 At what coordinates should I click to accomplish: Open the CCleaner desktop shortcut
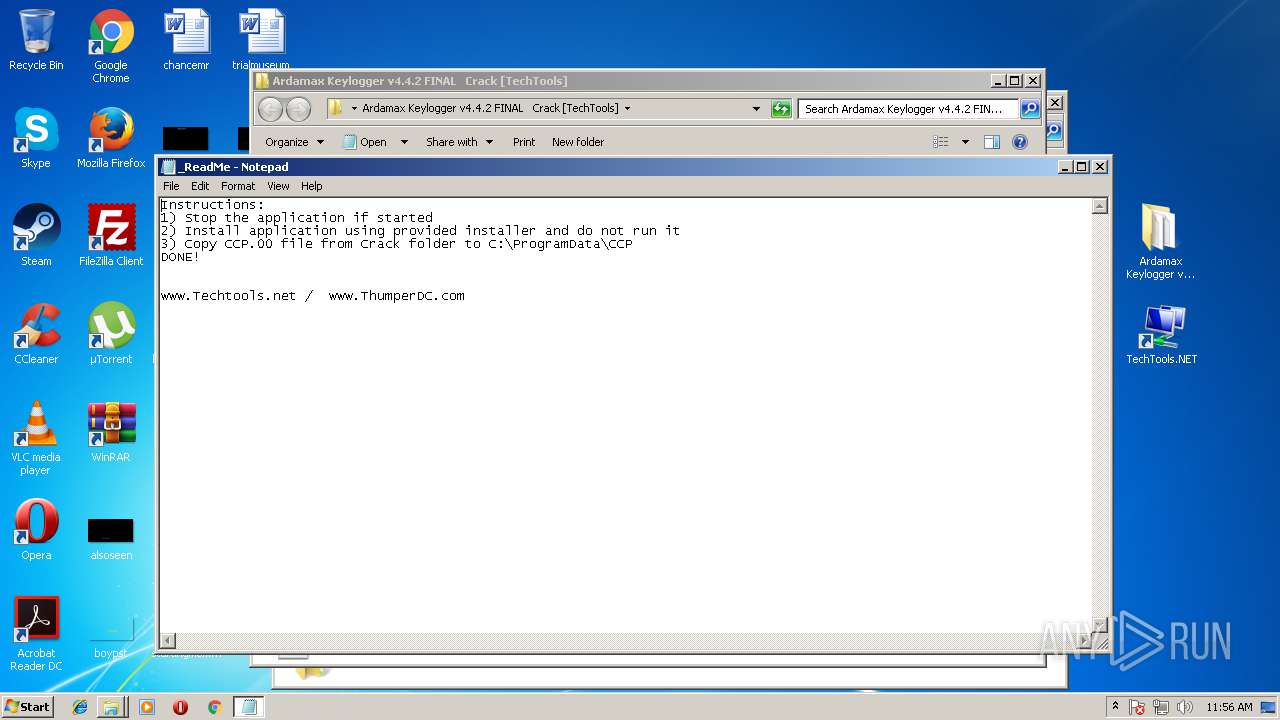[x=36, y=334]
